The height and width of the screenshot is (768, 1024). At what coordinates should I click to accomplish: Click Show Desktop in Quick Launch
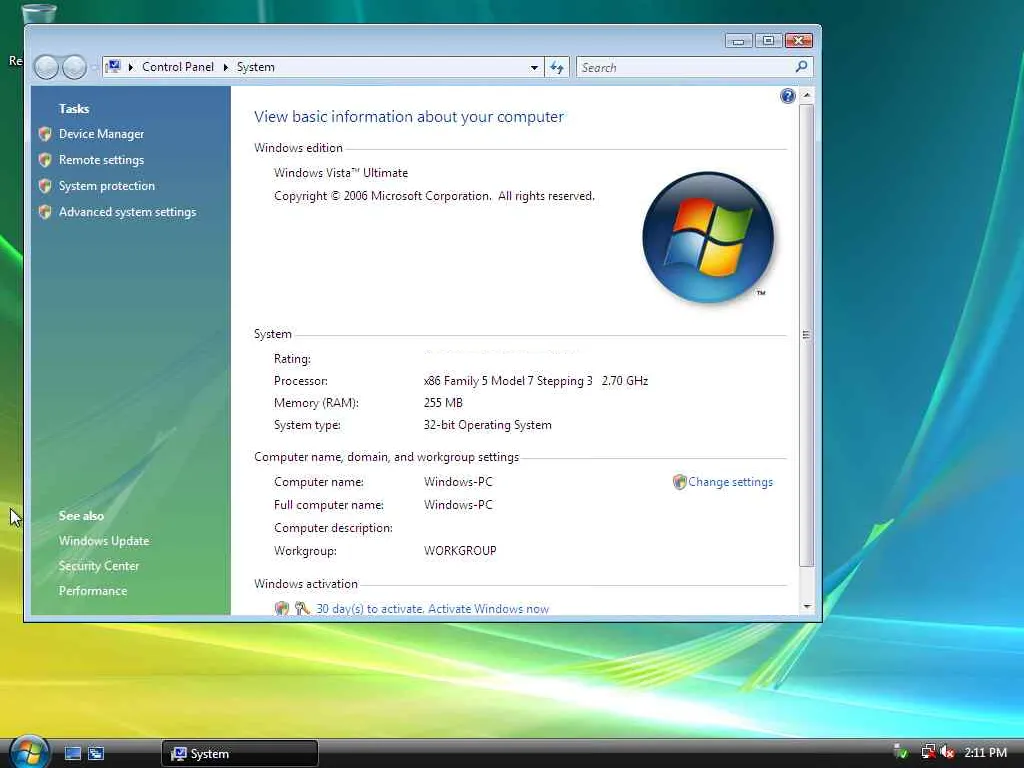(73, 753)
